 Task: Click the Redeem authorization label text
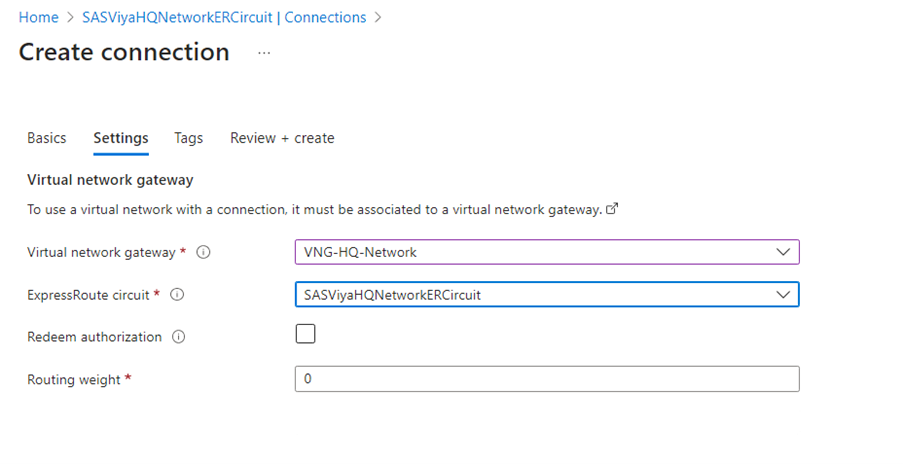point(94,337)
